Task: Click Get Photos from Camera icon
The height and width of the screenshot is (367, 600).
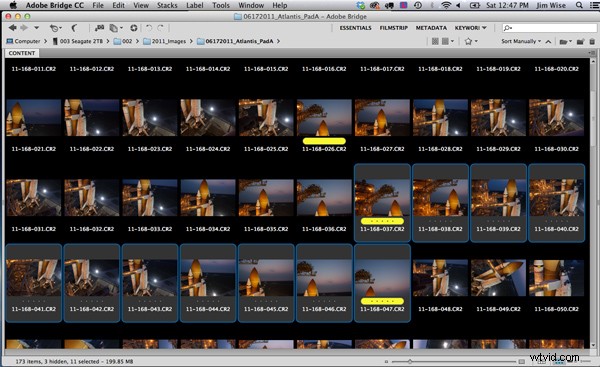Action: coord(99,28)
